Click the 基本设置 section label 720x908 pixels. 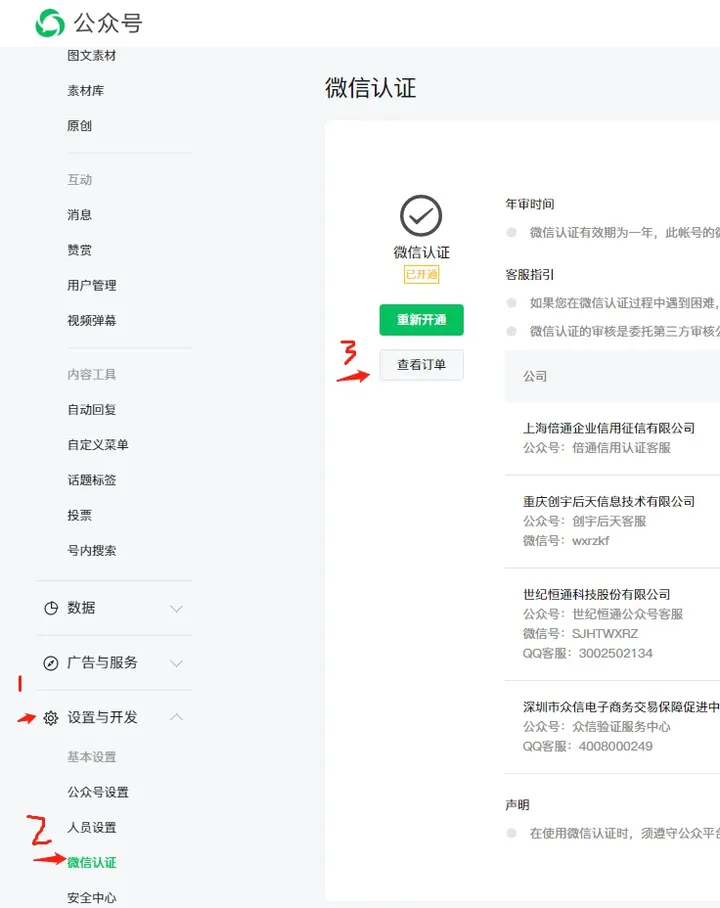[92, 757]
